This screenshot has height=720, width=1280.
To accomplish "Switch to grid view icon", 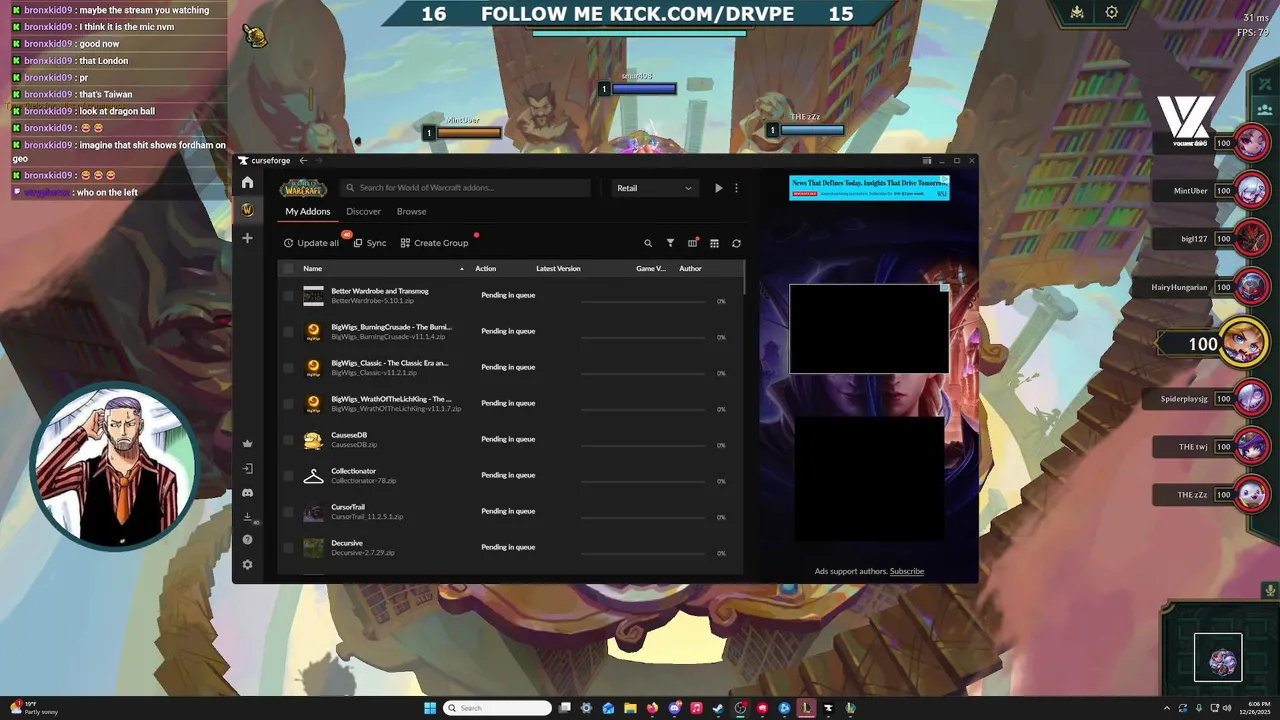I will [x=714, y=243].
